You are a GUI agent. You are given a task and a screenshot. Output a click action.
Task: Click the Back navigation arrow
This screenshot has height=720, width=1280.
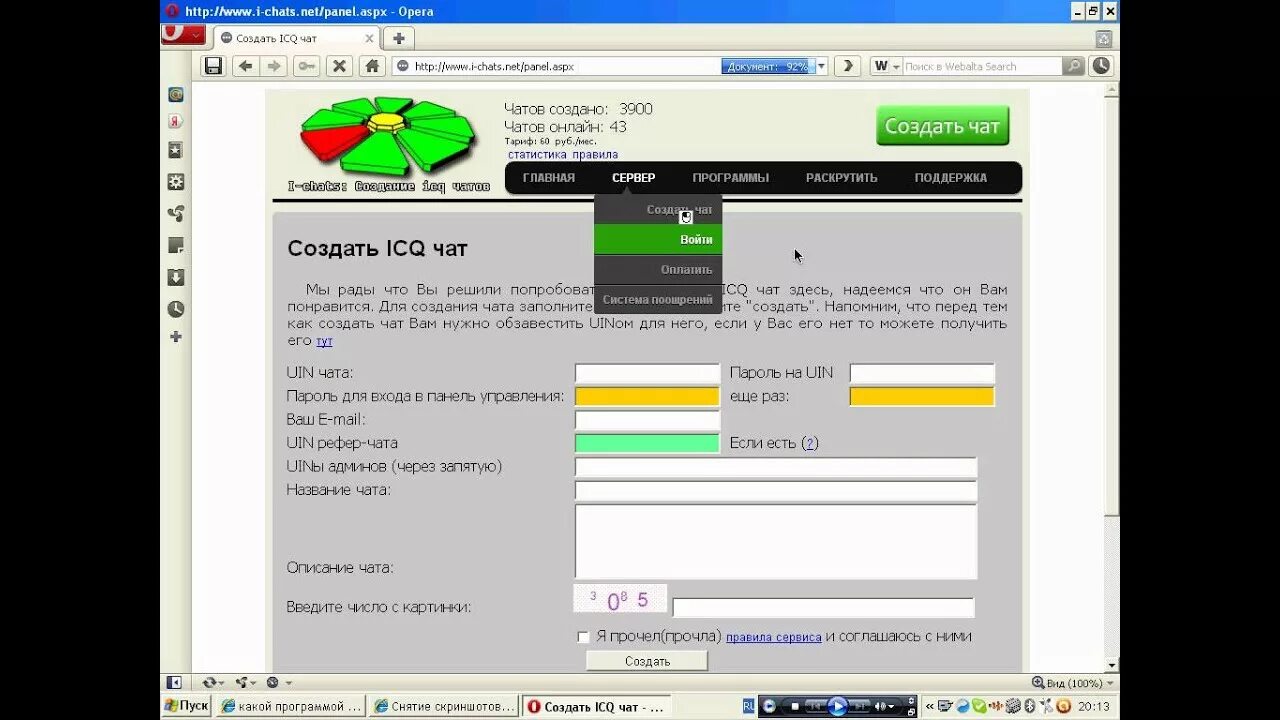(x=246, y=66)
